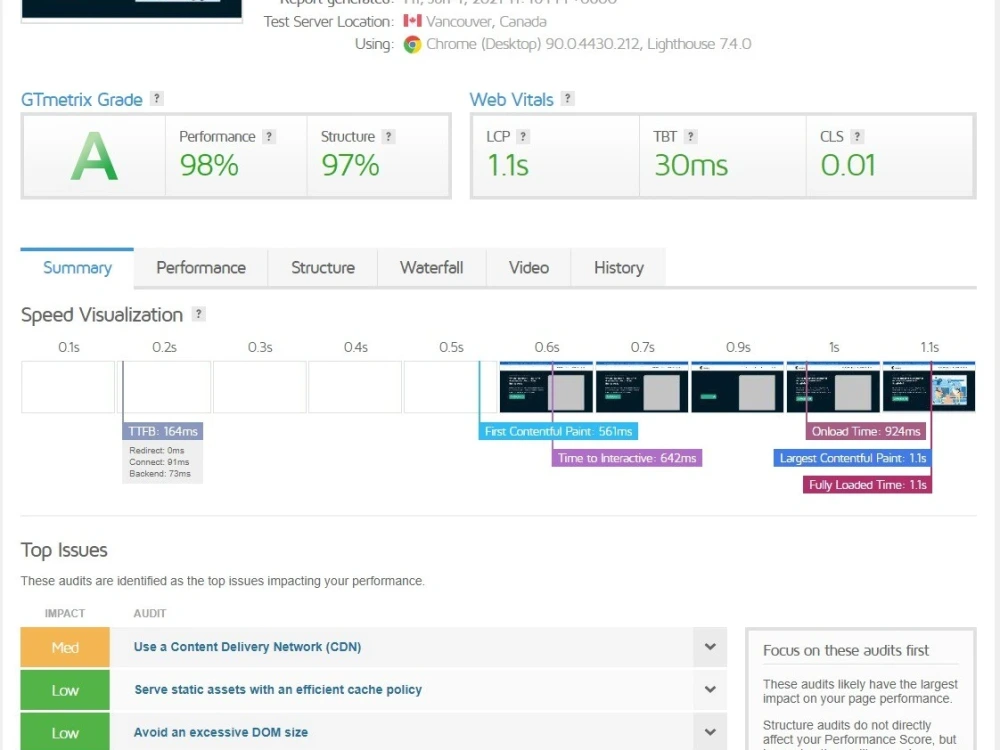Click the 0.01 CLS value

pyautogui.click(x=848, y=166)
